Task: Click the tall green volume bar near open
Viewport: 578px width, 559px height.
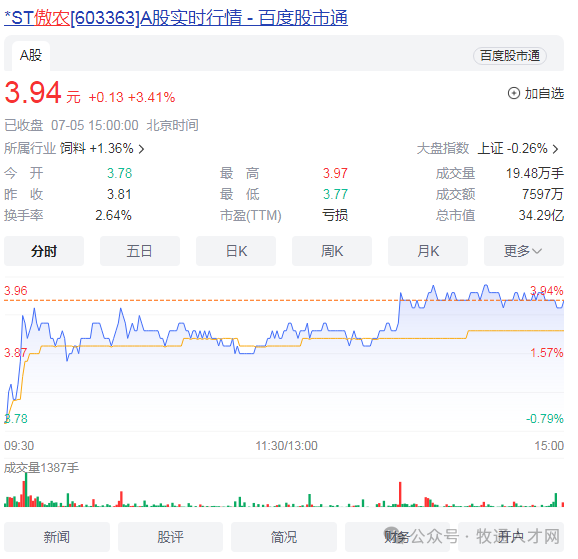Action: (26, 490)
